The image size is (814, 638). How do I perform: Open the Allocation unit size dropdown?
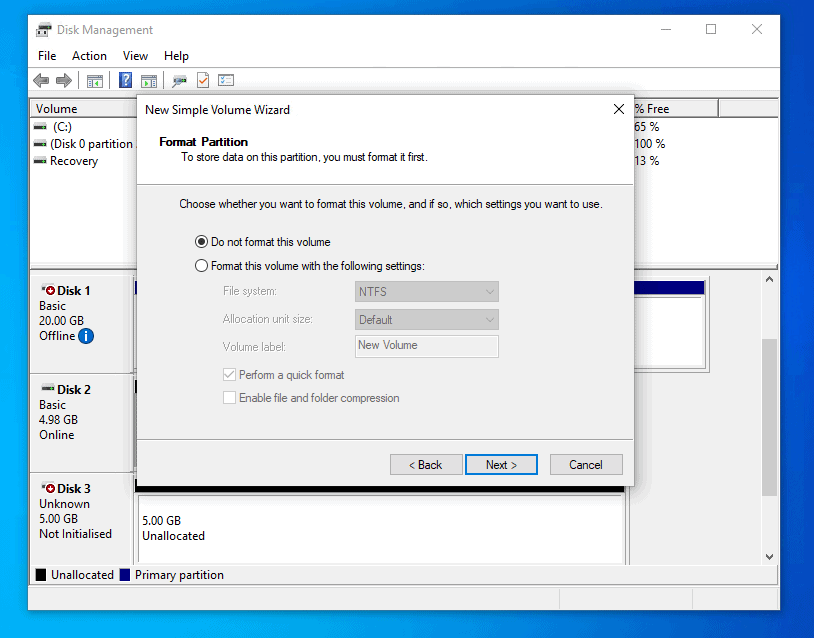coord(490,318)
